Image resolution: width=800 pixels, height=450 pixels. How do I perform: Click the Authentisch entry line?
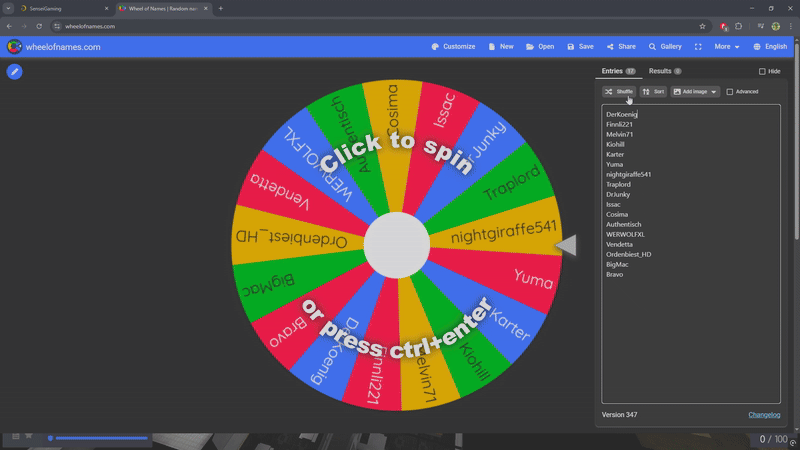click(x=623, y=224)
